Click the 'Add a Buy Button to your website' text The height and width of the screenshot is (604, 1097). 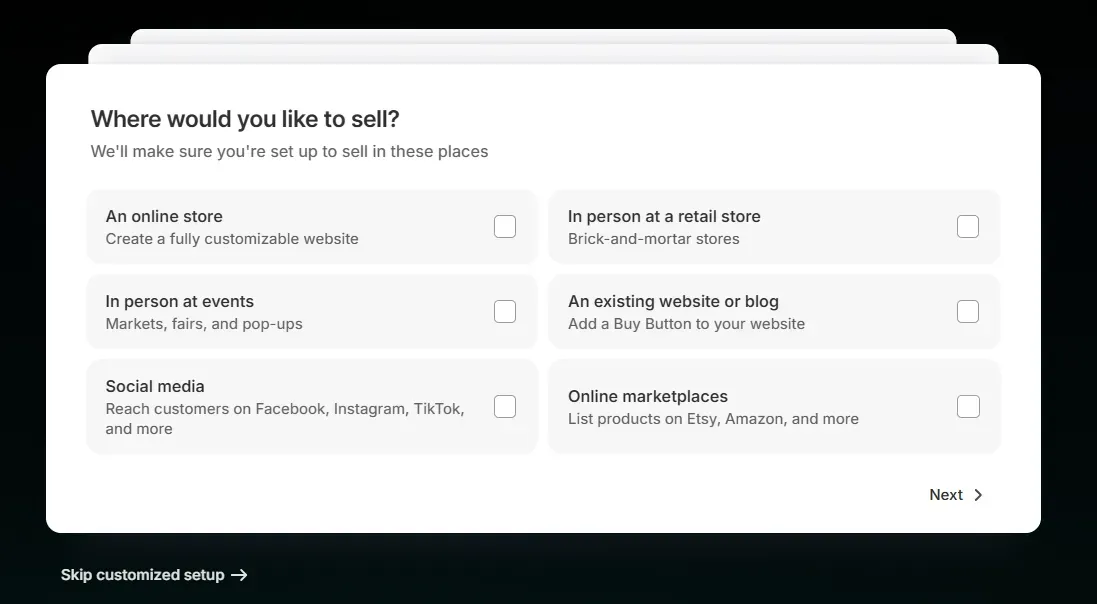pos(686,324)
